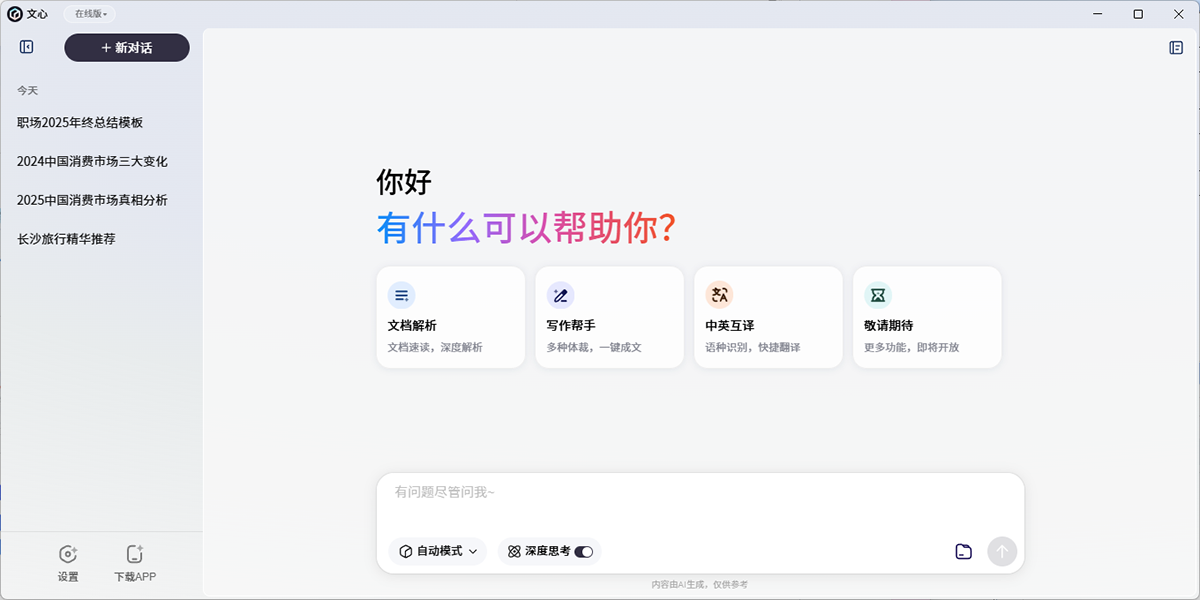The image size is (1200, 600).
Task: Open the 在线版 version dropdown
Action: 91,14
